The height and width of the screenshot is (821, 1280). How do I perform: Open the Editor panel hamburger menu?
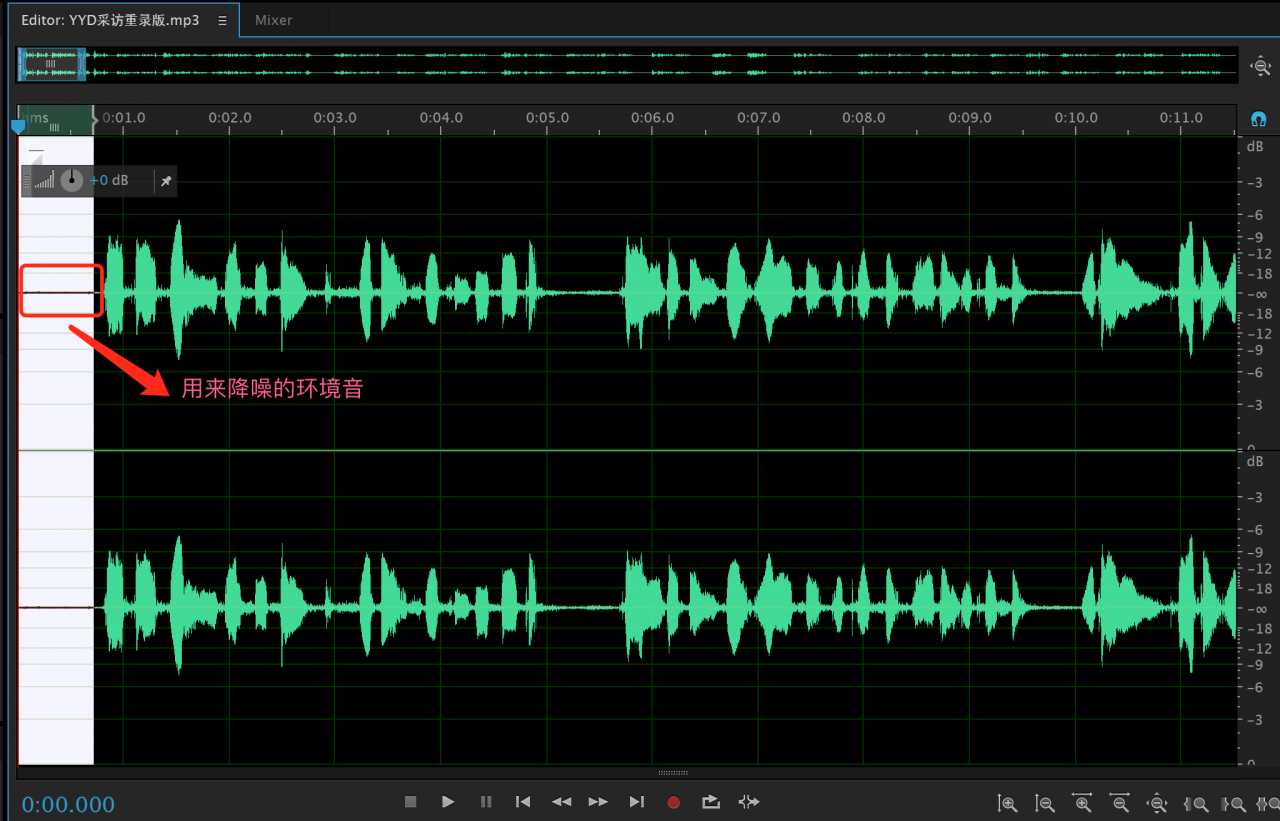click(x=222, y=20)
